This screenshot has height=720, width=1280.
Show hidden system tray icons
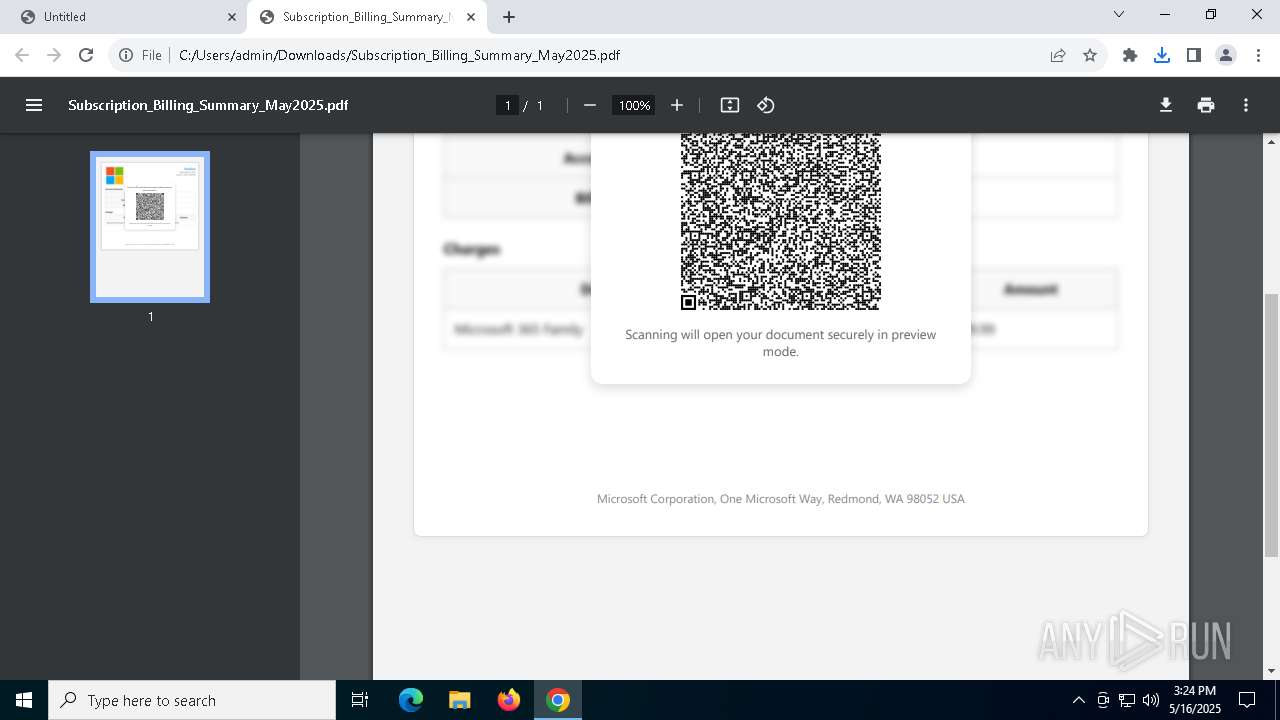(1078, 700)
